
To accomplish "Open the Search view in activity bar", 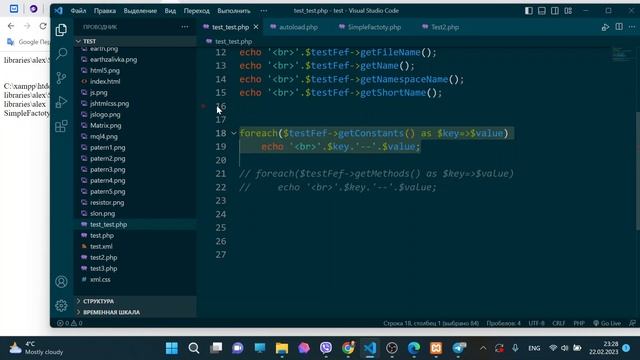I will 61,53.
